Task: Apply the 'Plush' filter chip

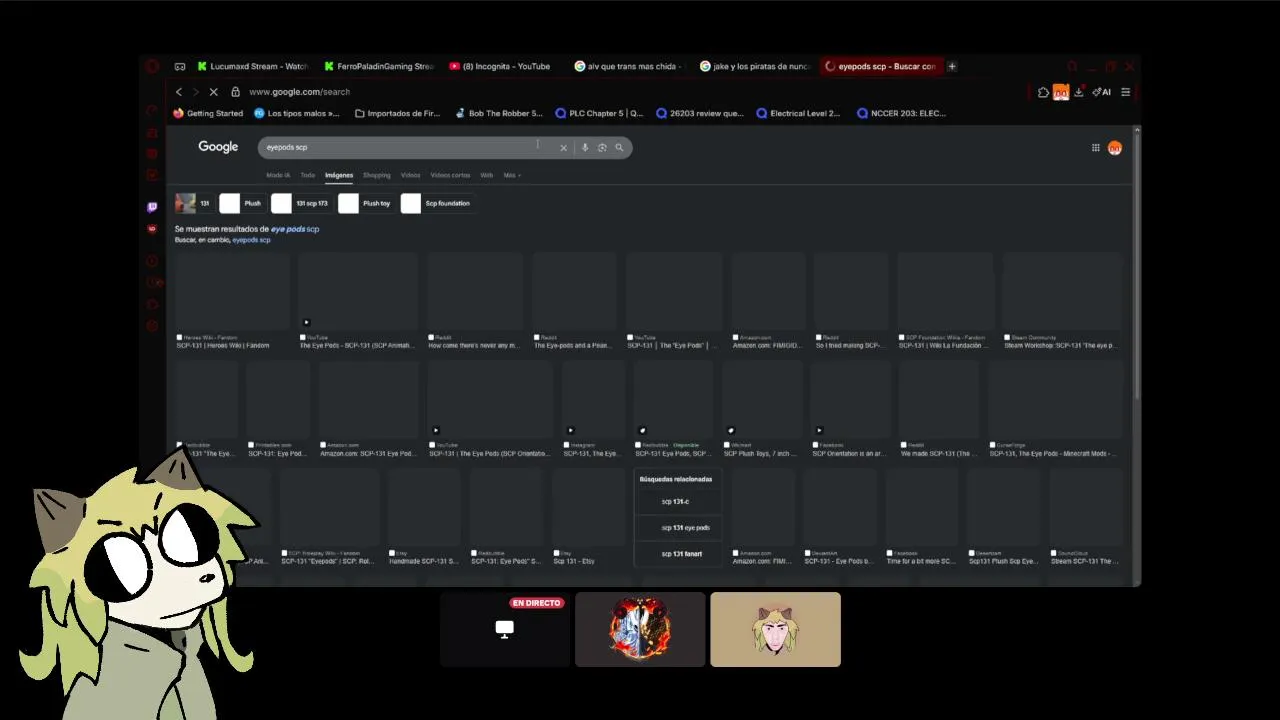Action: pyautogui.click(x=242, y=204)
